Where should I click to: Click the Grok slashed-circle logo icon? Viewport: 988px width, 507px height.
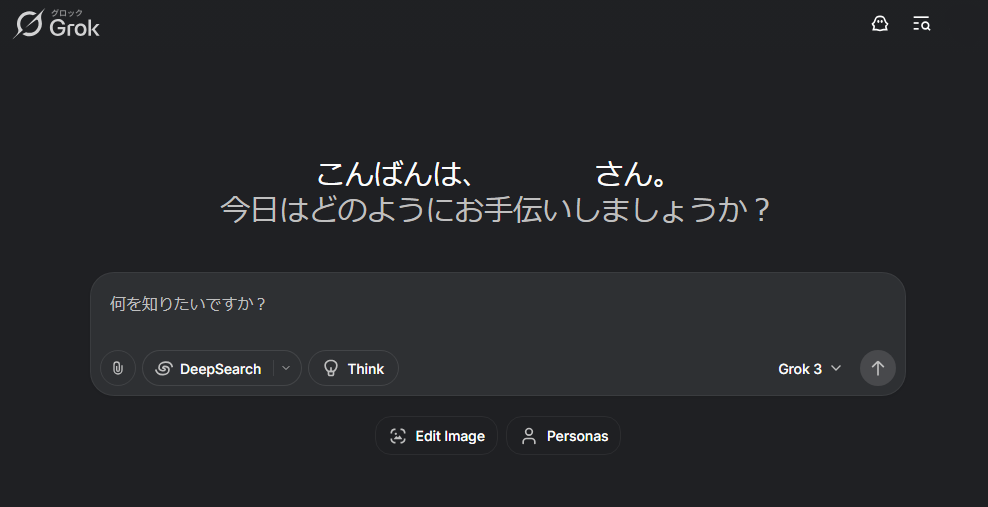[x=29, y=24]
